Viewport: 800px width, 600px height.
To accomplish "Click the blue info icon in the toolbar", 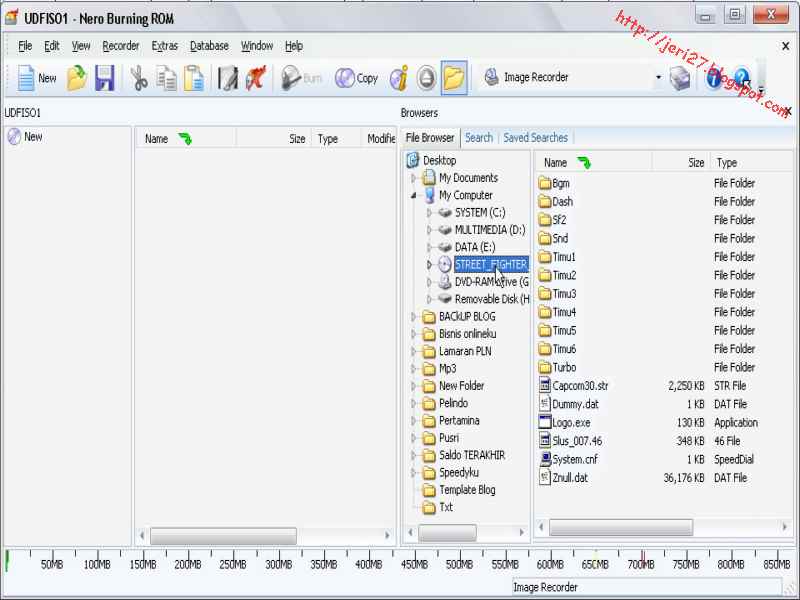I will [714, 78].
